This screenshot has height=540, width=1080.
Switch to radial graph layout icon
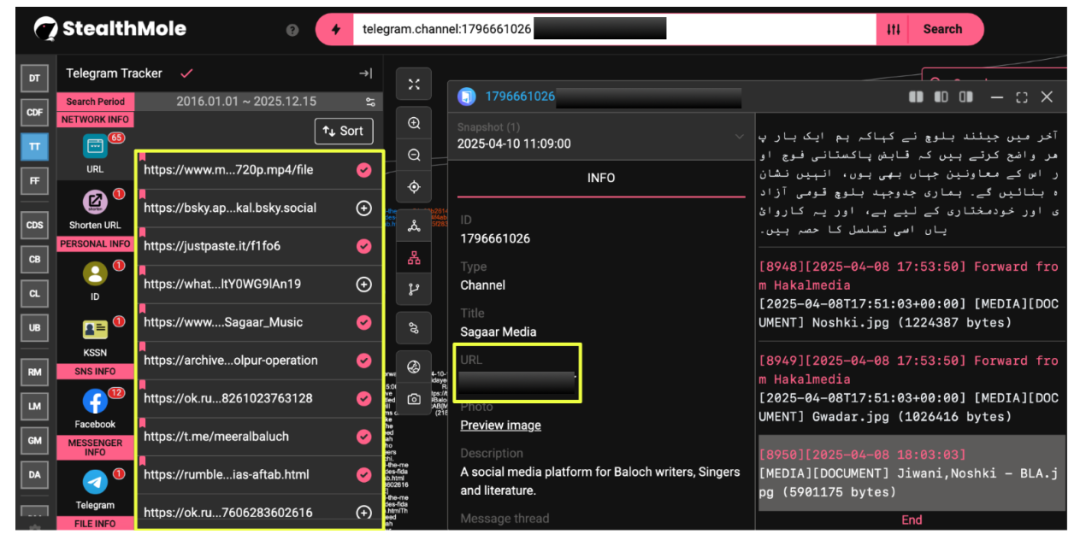point(414,226)
